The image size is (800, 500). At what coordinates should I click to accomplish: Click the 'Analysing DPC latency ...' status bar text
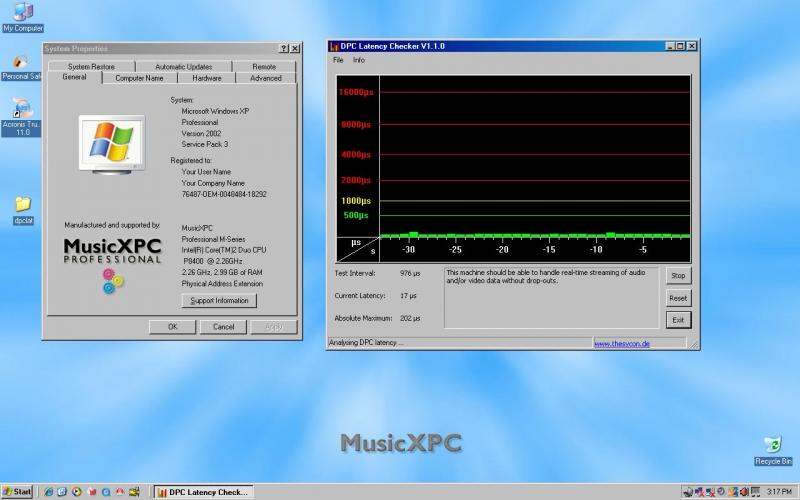pos(366,343)
